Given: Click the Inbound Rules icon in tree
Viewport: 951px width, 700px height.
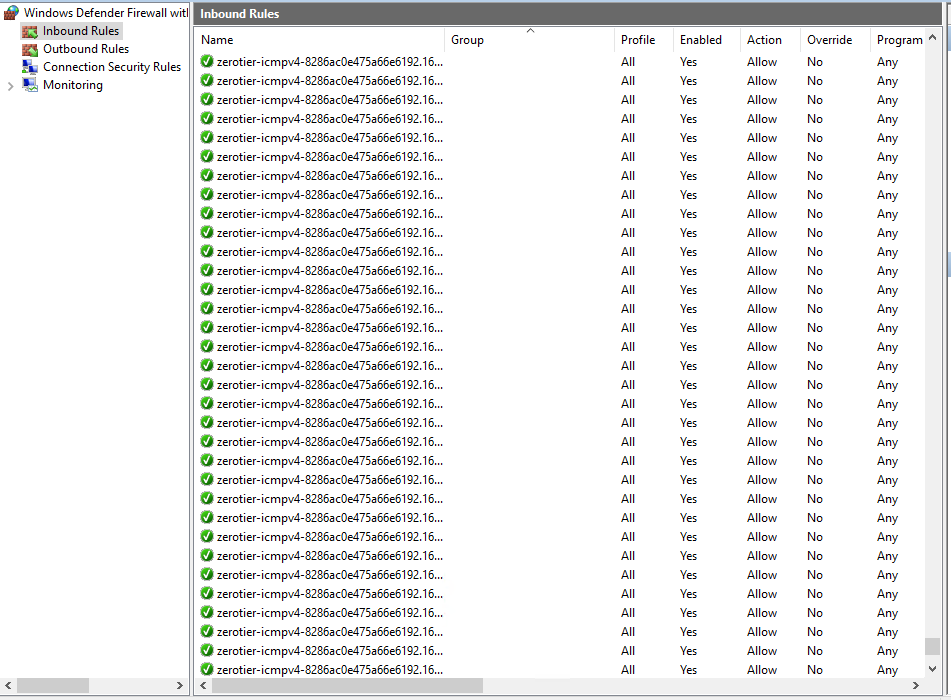Looking at the screenshot, I should point(30,32).
